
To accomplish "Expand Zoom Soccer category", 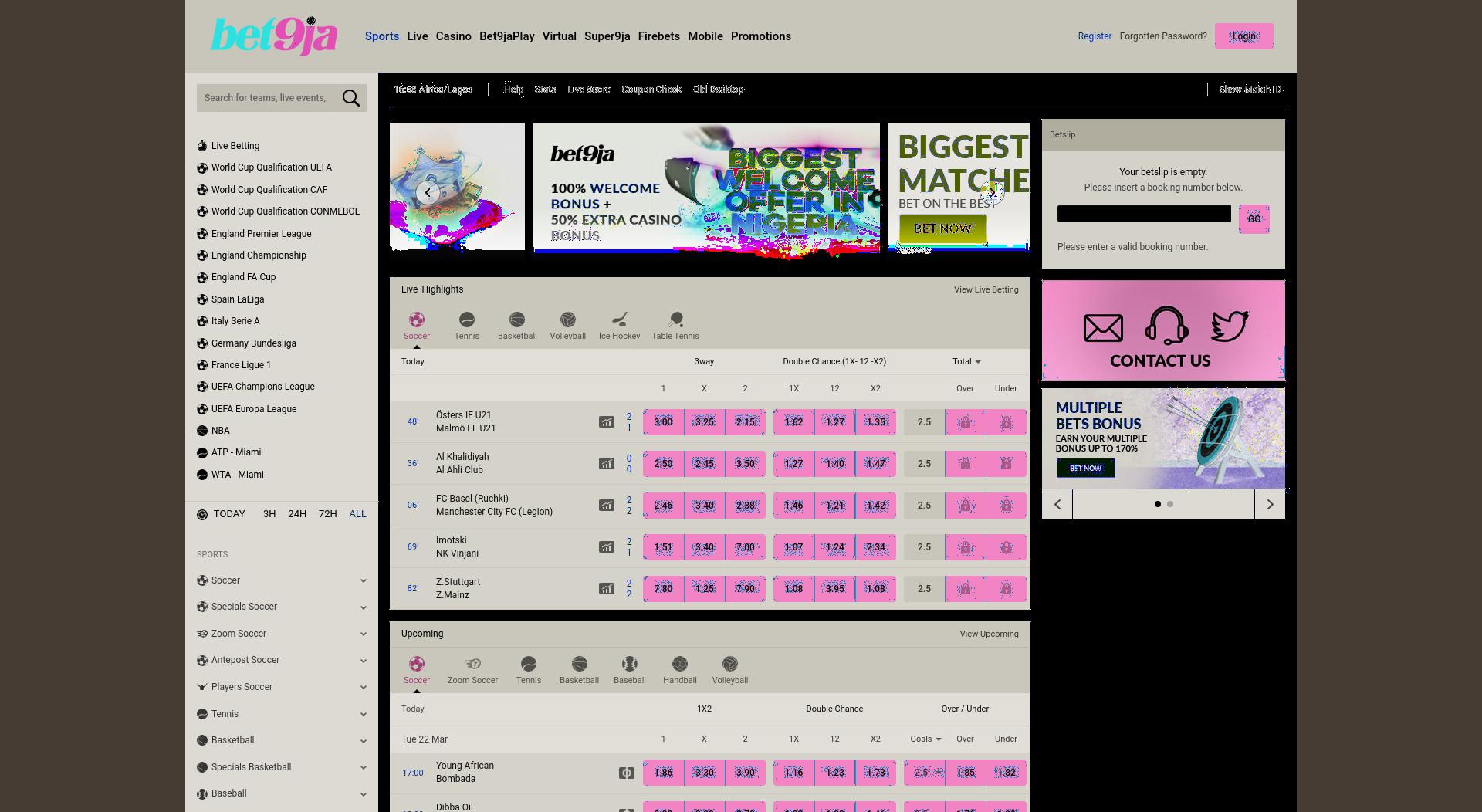I will click(364, 634).
